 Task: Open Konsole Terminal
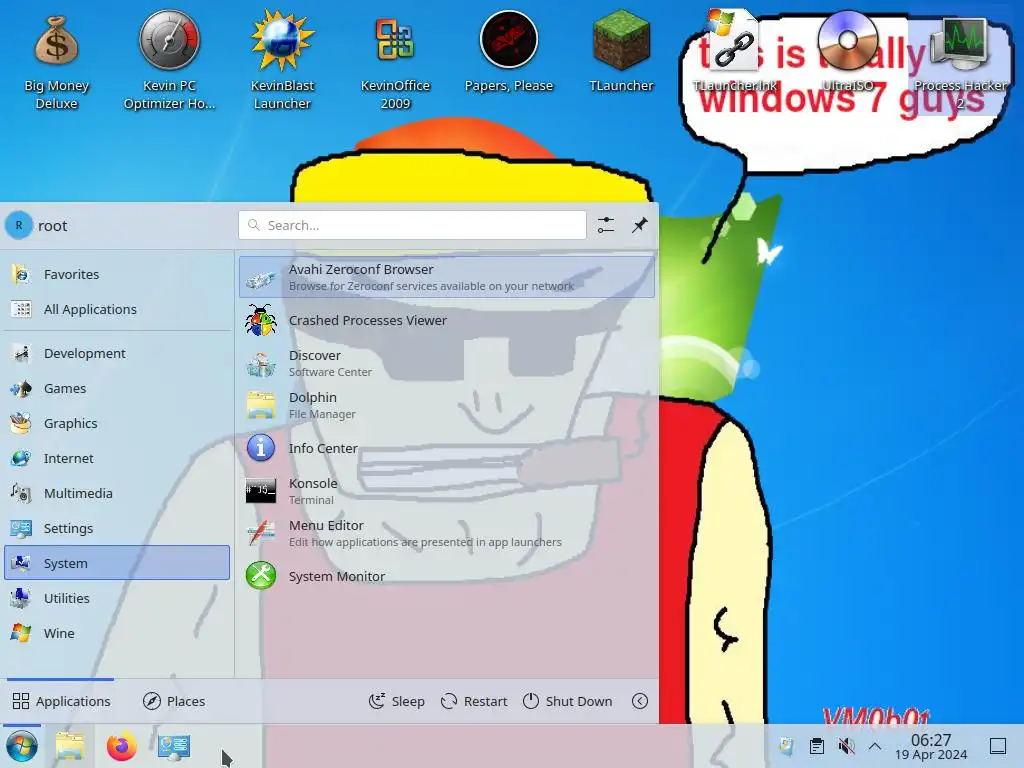point(447,490)
